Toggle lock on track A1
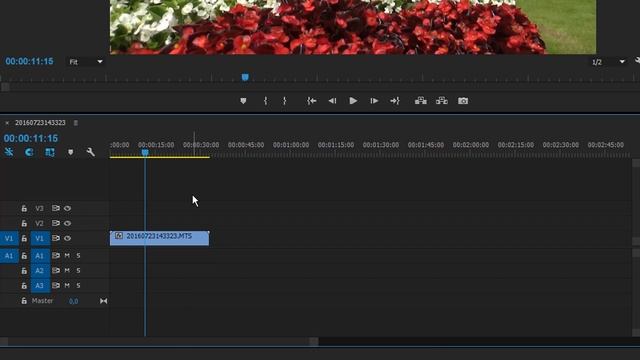The height and width of the screenshot is (360, 640). (24, 256)
